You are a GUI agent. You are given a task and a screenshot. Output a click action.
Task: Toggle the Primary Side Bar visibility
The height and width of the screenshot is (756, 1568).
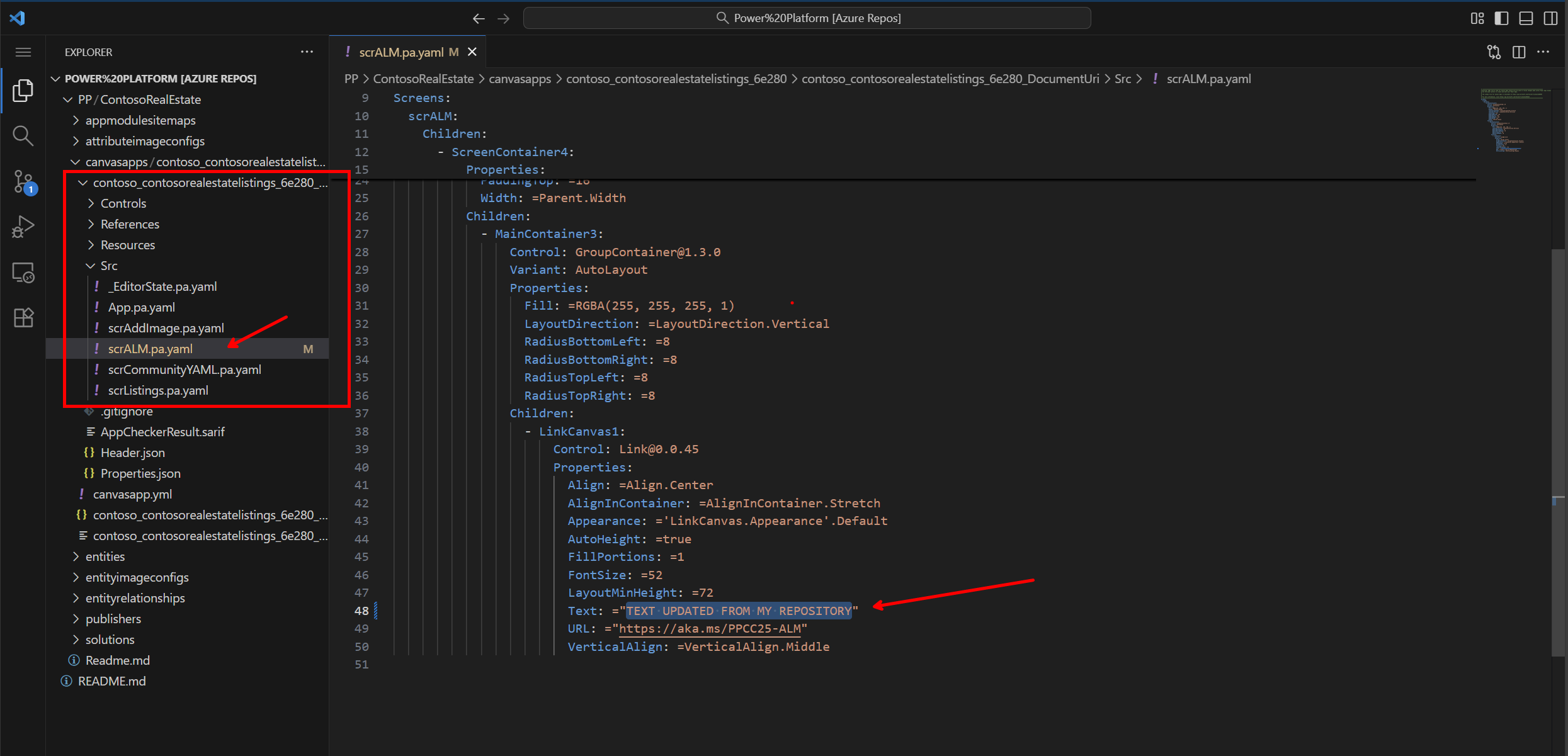tap(1501, 18)
